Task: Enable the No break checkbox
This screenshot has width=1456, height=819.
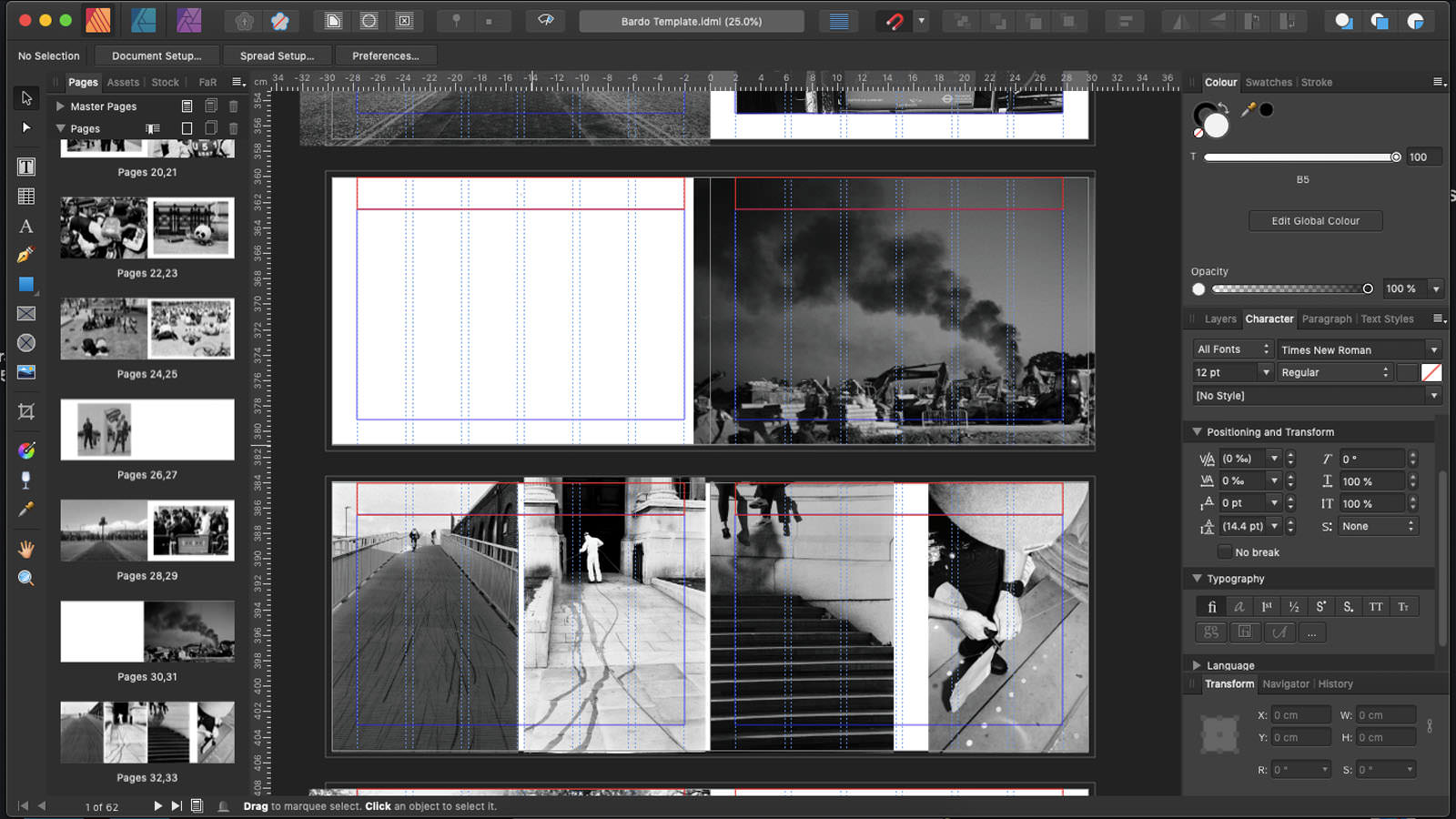Action: (1225, 551)
